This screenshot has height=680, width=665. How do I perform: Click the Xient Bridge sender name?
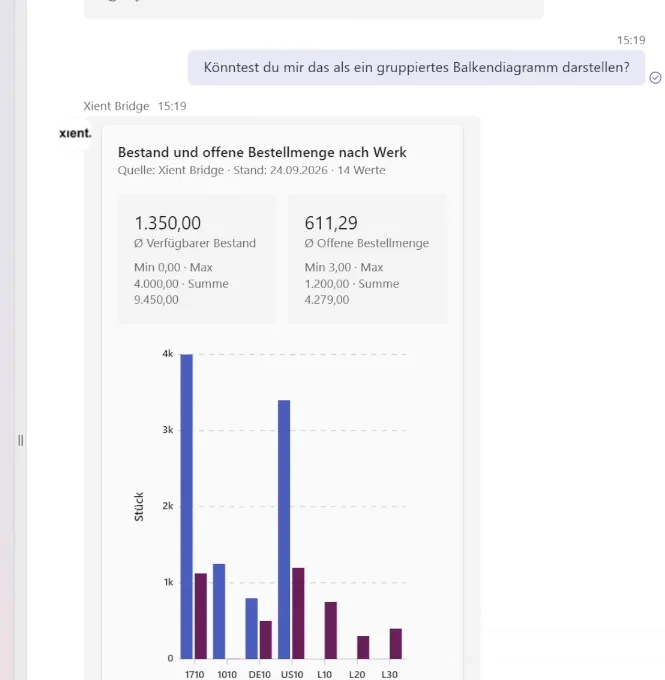116,106
